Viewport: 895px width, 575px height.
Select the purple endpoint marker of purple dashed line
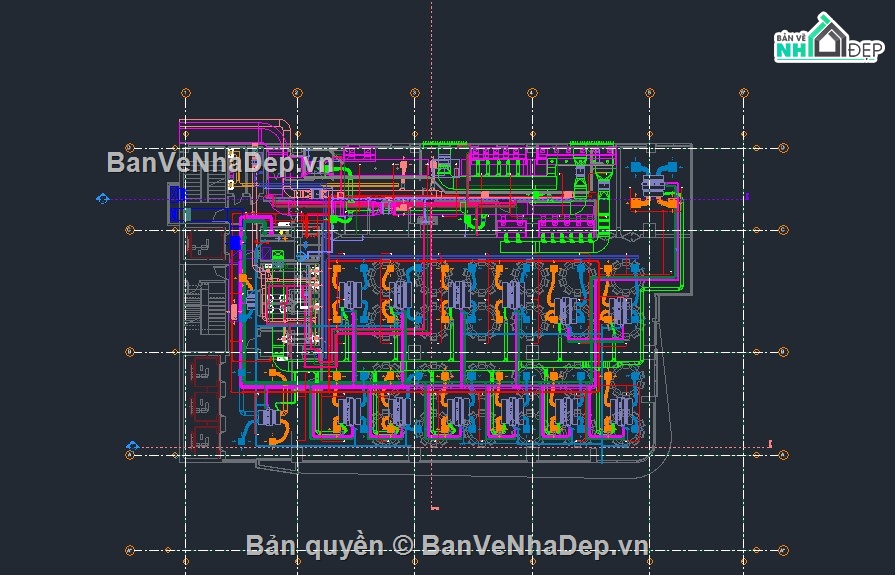[746, 198]
